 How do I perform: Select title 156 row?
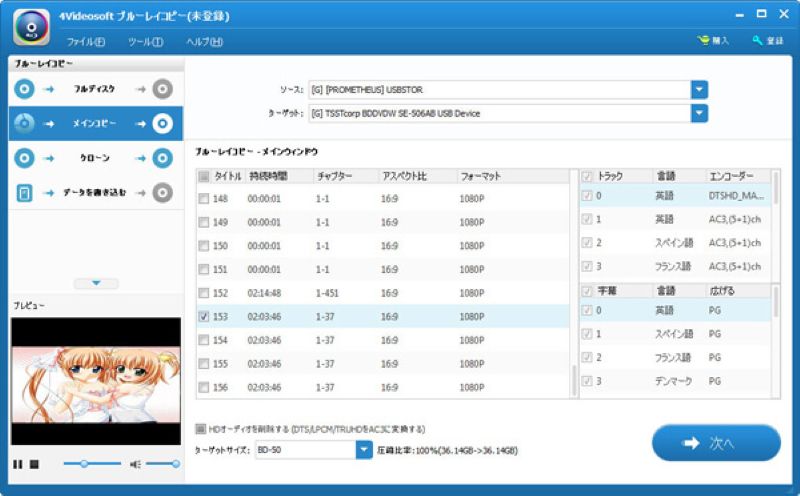coord(383,387)
